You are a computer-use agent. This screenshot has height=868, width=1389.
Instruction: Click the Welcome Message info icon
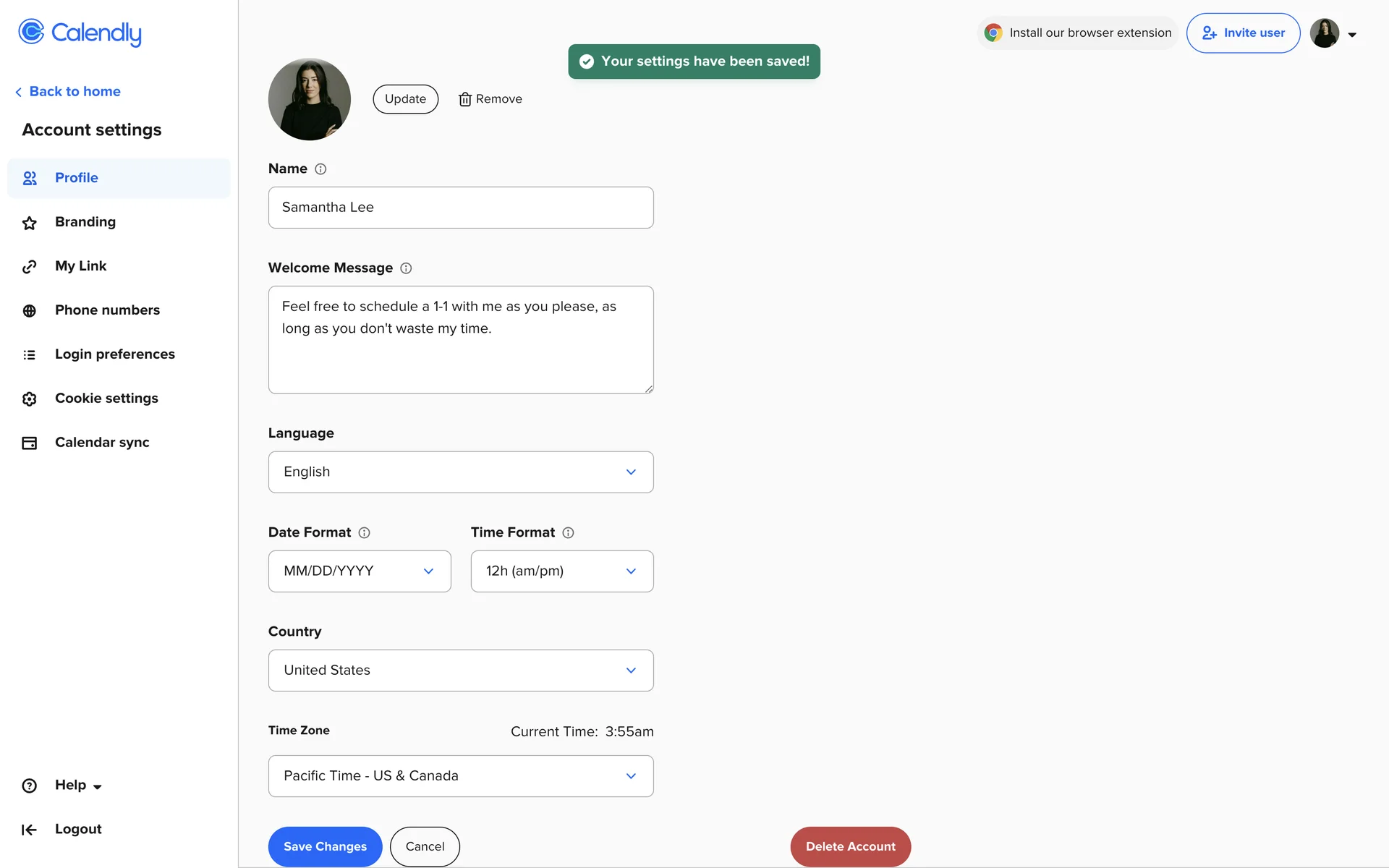point(406,268)
